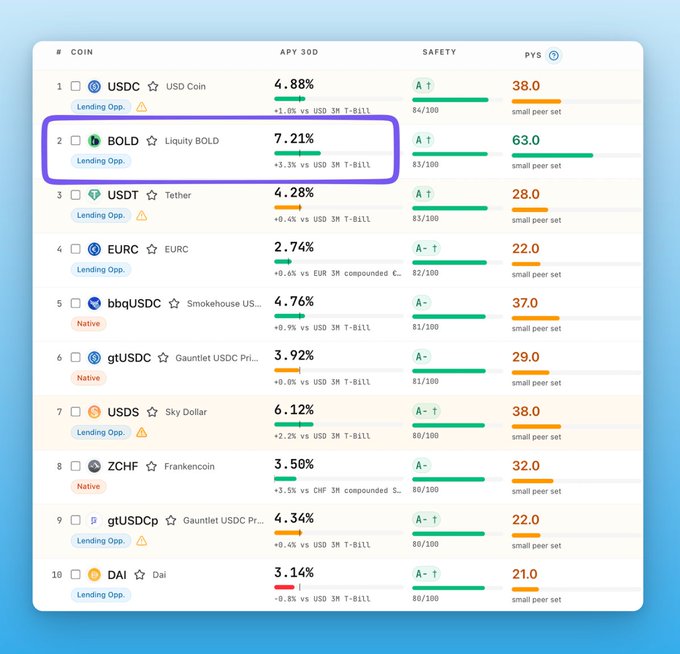Click the Sky Dollar name text
This screenshot has width=680, height=654.
click(x=186, y=412)
